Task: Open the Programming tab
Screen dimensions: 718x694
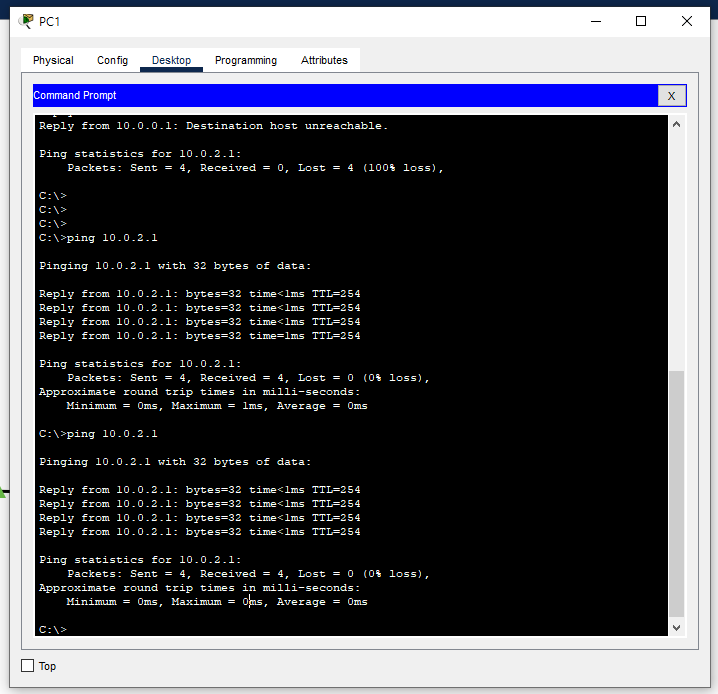Action: 246,60
